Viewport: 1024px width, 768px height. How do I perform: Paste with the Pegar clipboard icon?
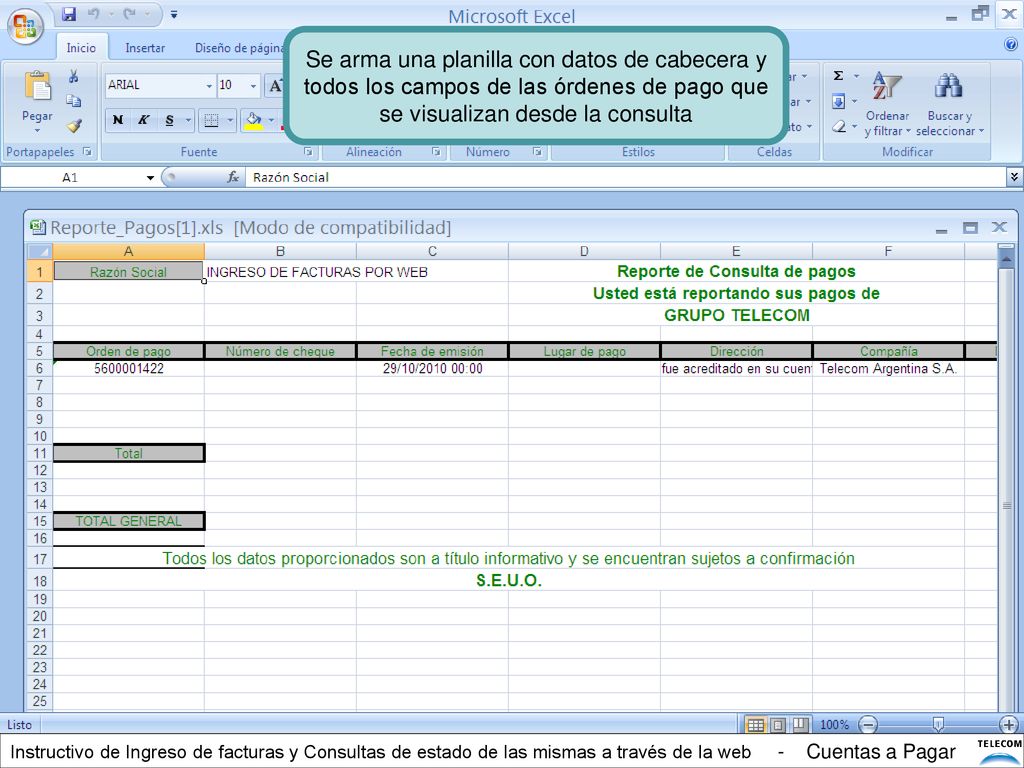coord(37,87)
